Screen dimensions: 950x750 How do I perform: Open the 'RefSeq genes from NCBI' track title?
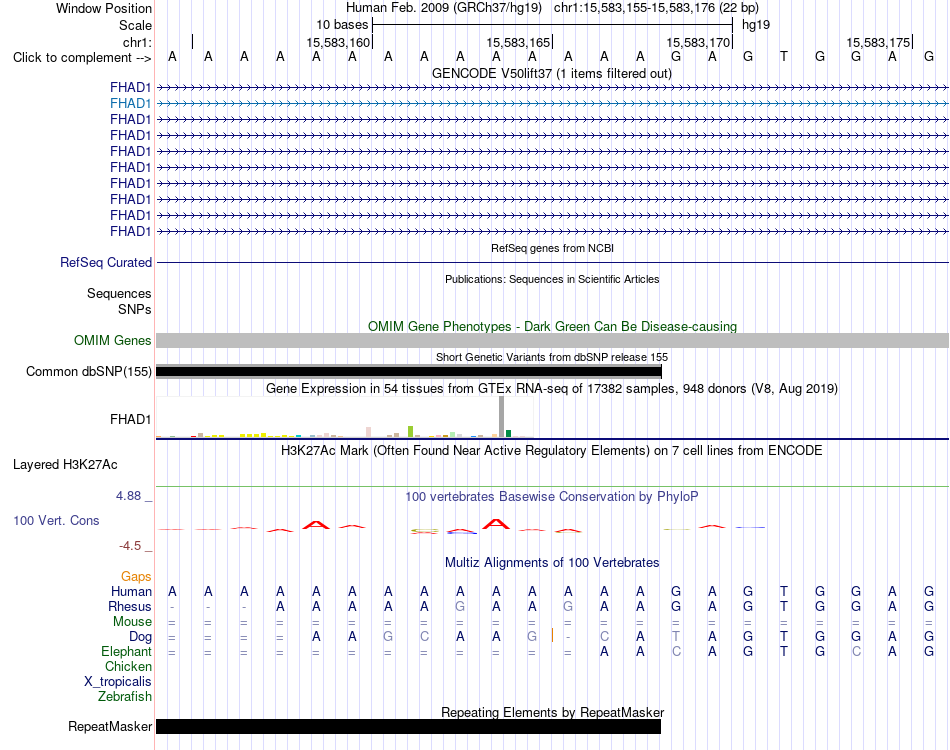point(552,248)
